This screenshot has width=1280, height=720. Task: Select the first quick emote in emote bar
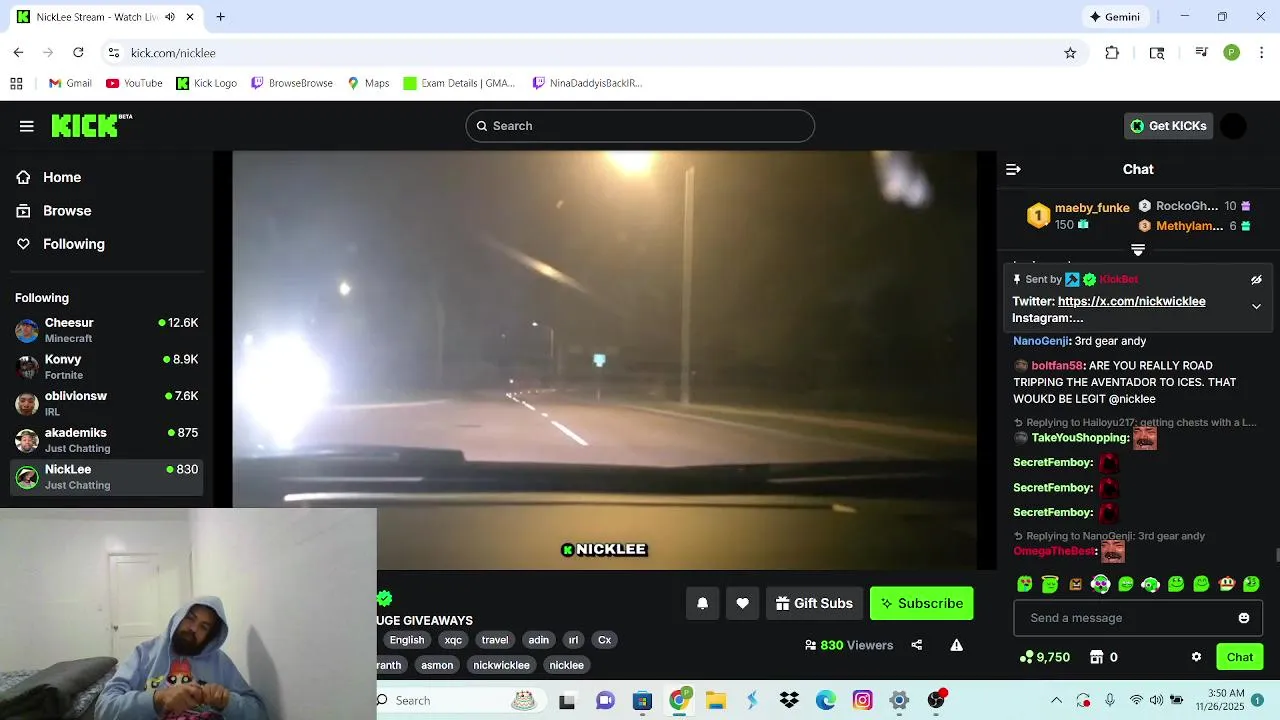pos(1025,584)
